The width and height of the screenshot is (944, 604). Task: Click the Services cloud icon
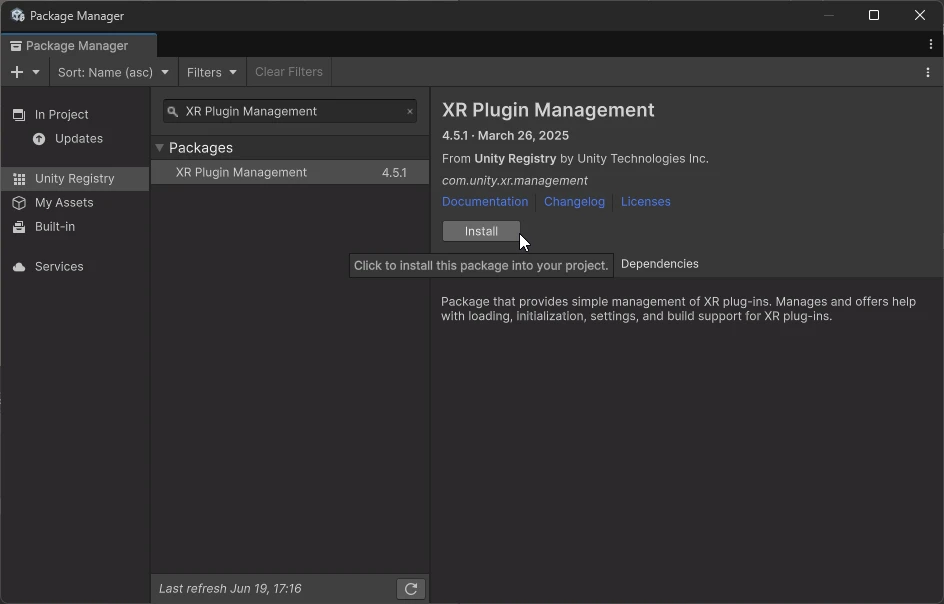point(18,266)
